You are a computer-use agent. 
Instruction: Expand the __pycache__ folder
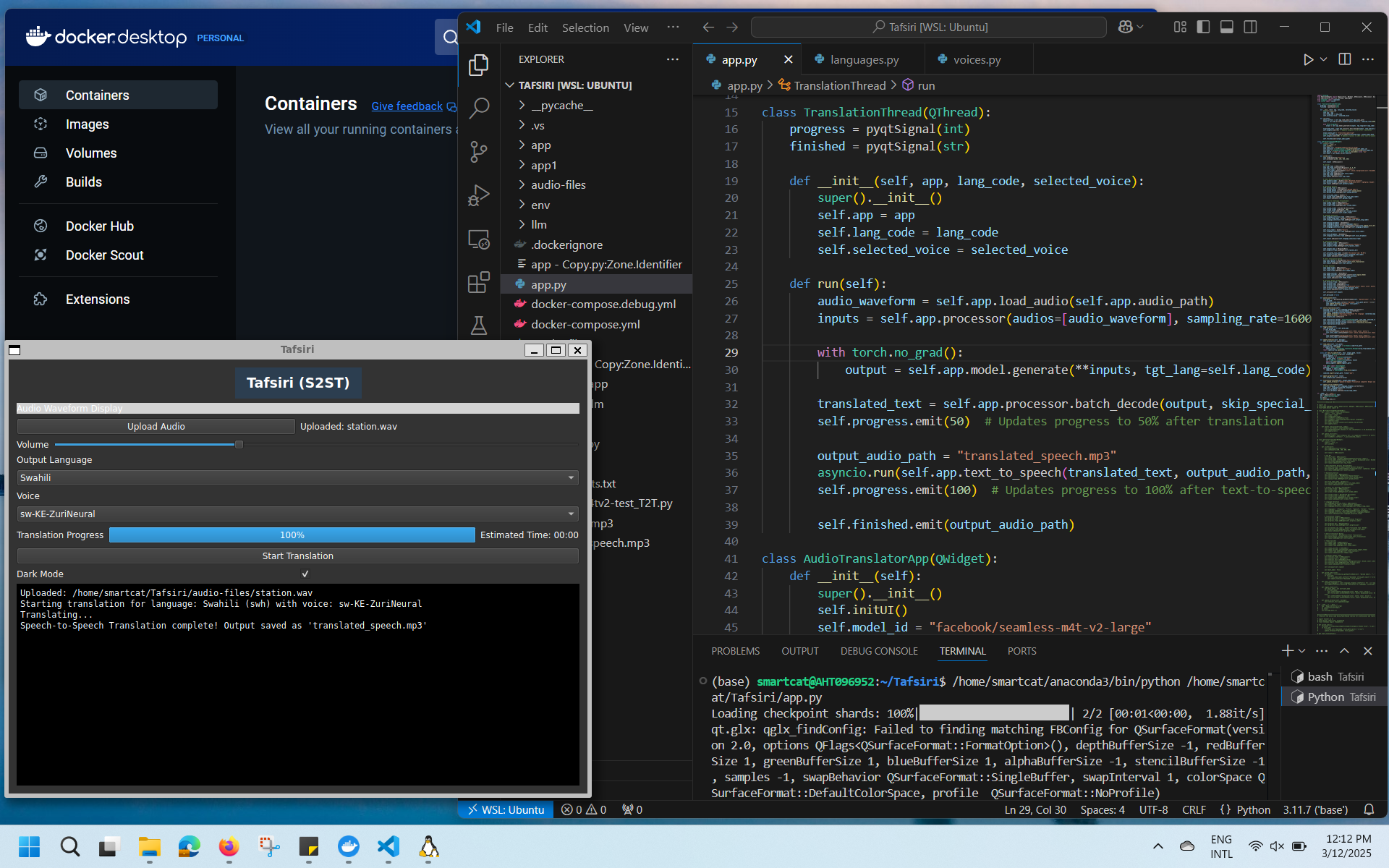pyautogui.click(x=561, y=106)
